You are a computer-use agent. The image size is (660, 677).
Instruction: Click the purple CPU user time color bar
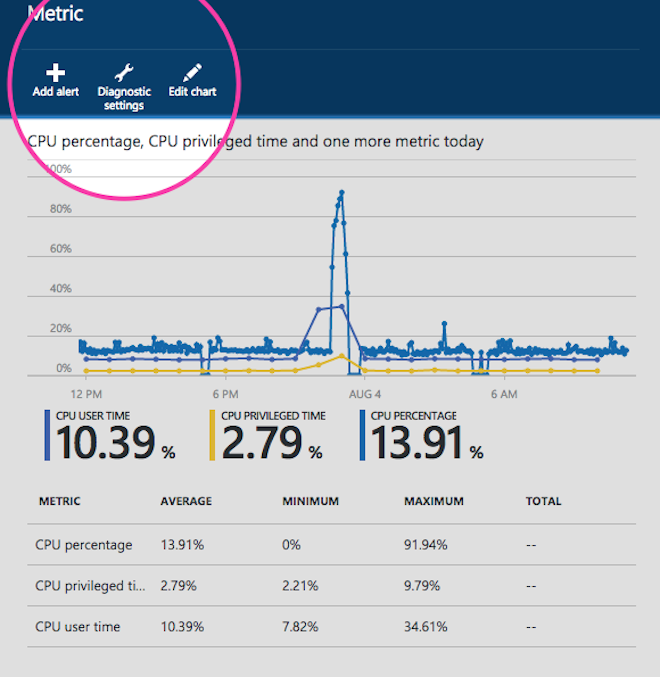pyautogui.click(x=47, y=435)
